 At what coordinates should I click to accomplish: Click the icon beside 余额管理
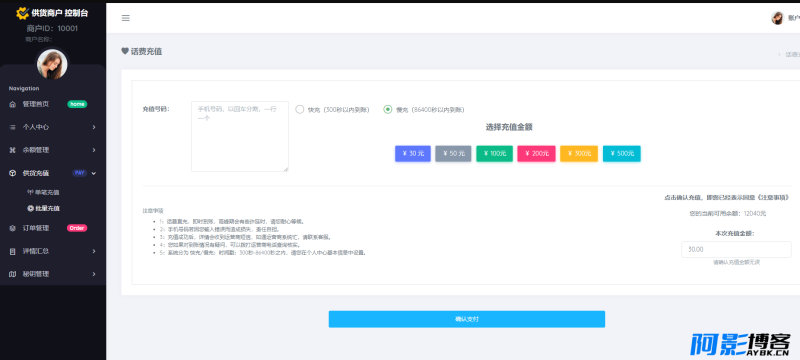13,150
